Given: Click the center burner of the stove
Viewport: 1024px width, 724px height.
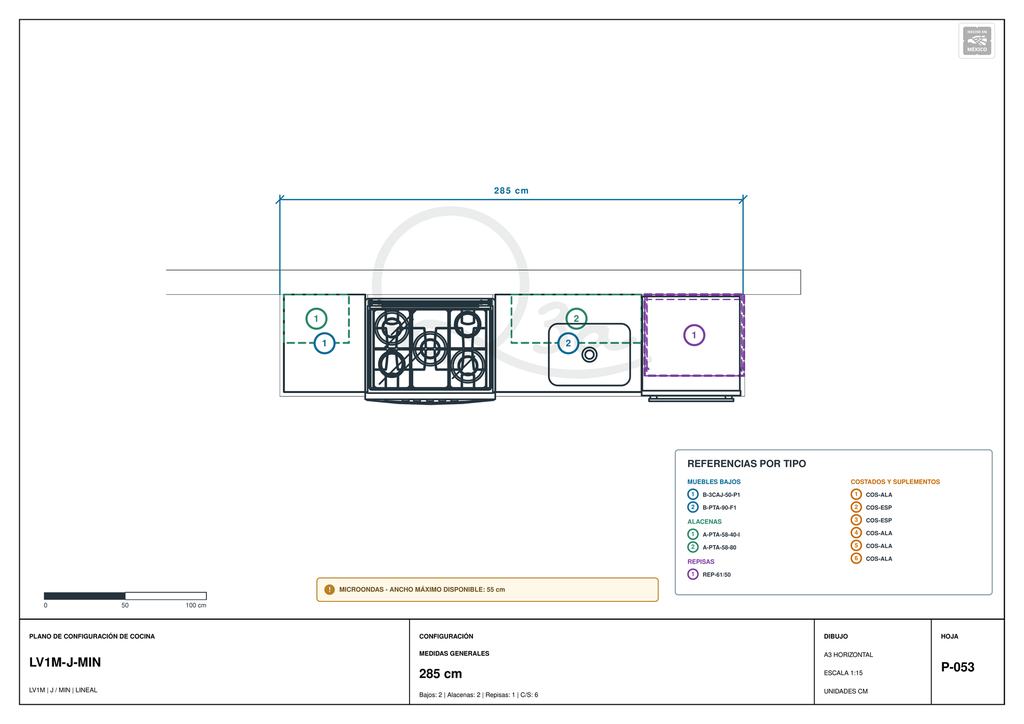Looking at the screenshot, I should pos(430,347).
